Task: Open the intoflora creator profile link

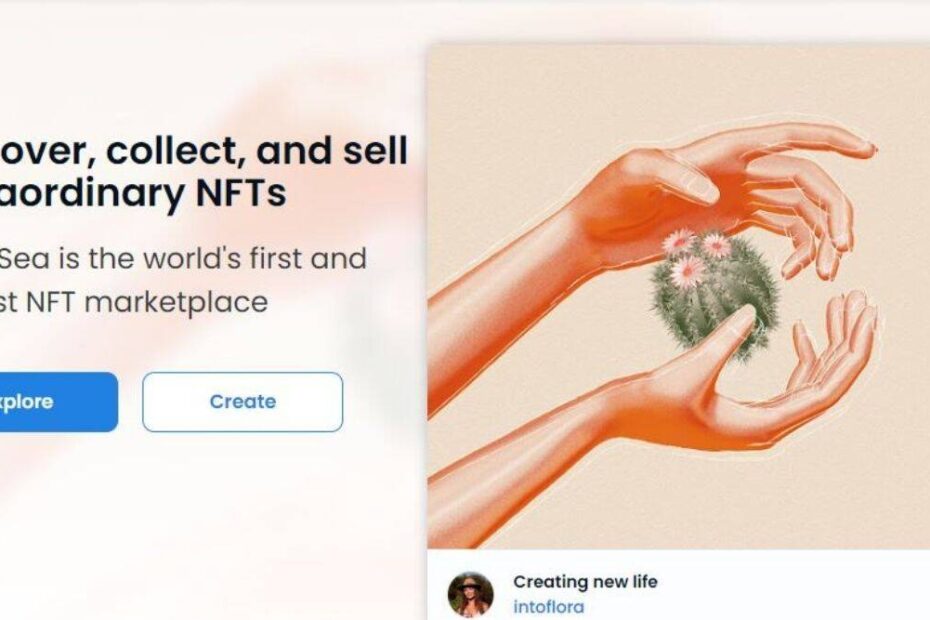Action: point(548,606)
